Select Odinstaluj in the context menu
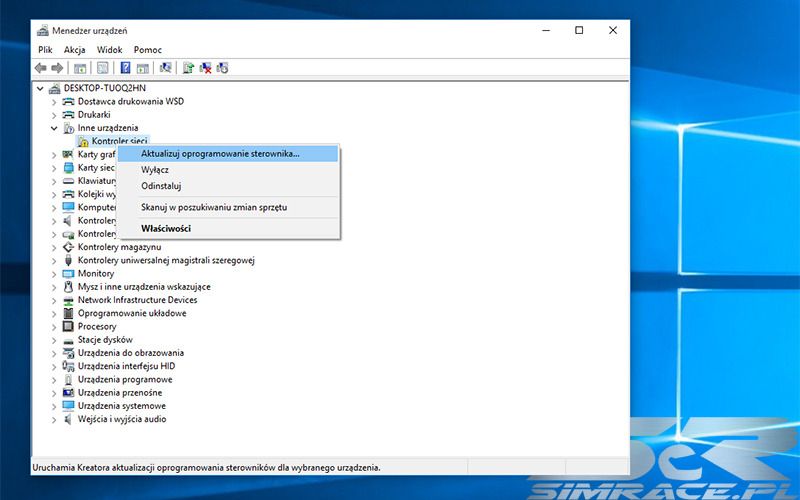This screenshot has height=500, width=800. click(161, 185)
